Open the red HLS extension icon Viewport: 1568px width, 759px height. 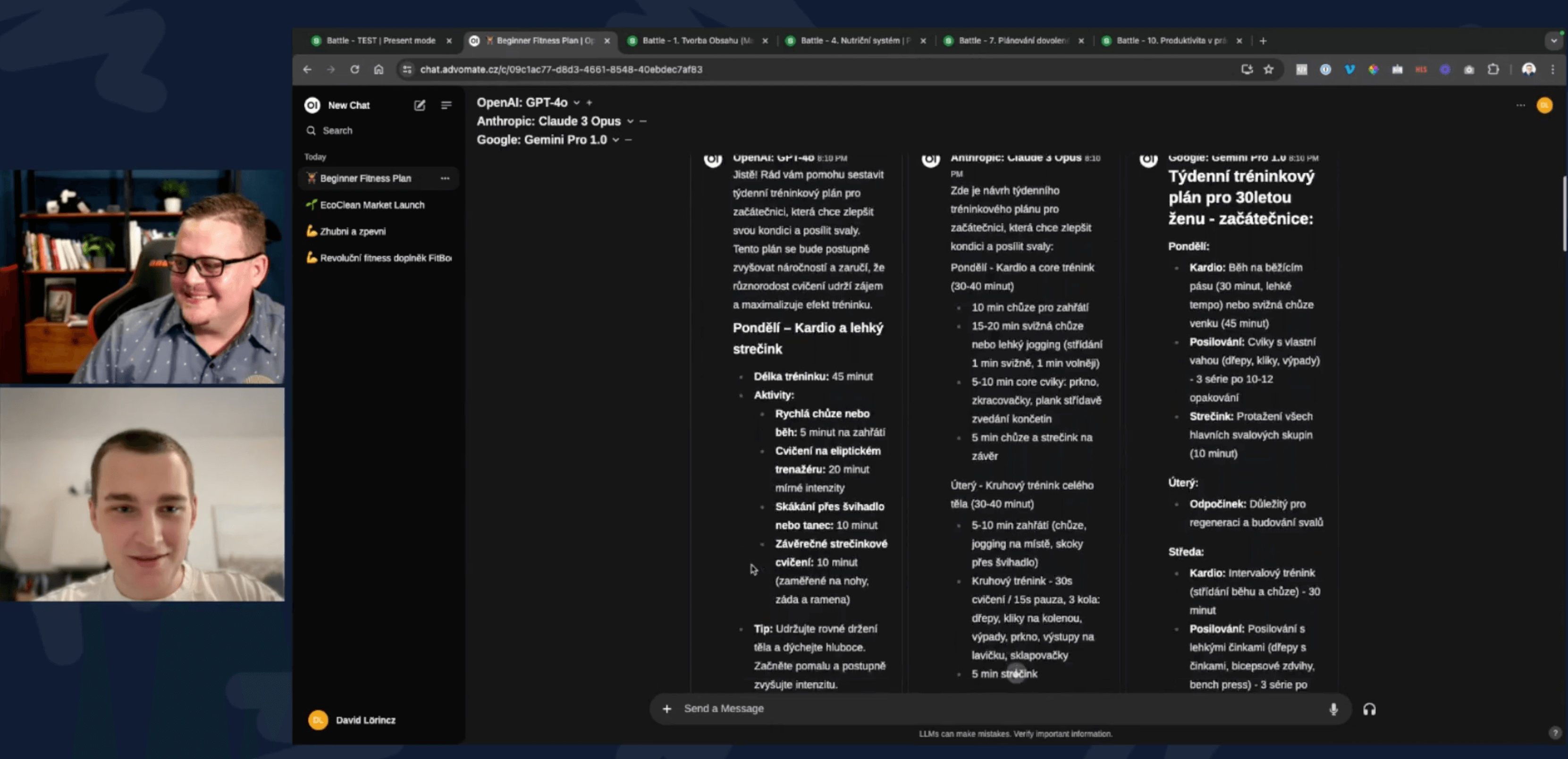coord(1421,69)
